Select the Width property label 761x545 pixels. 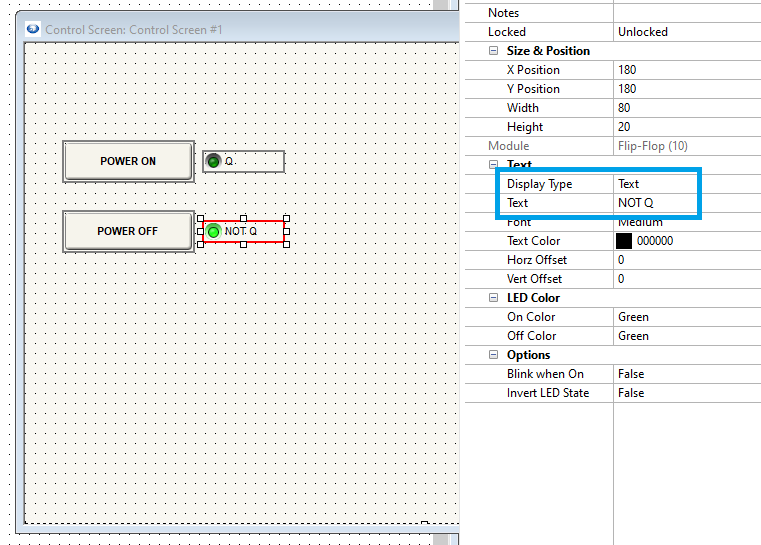523,108
